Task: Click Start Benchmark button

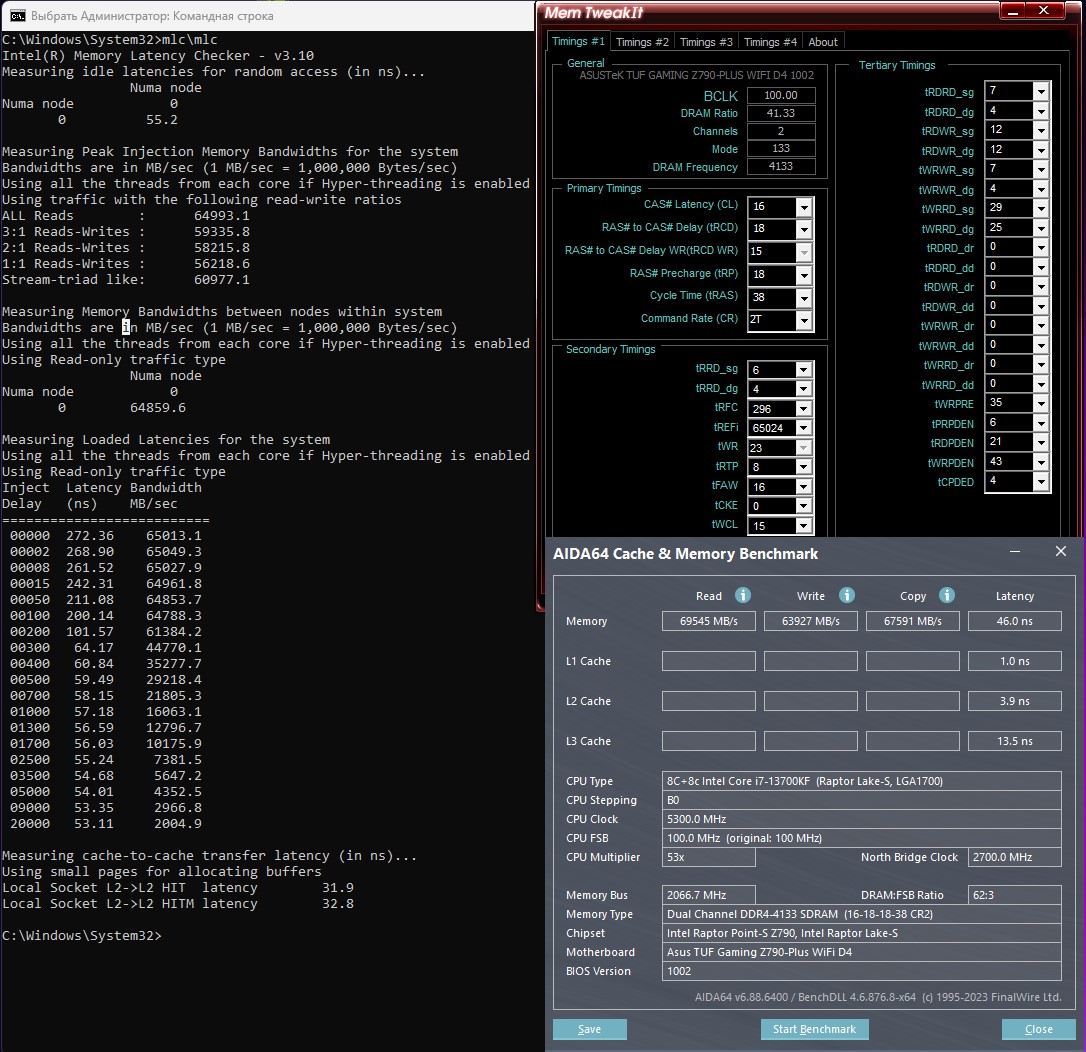Action: pyautogui.click(x=814, y=1029)
